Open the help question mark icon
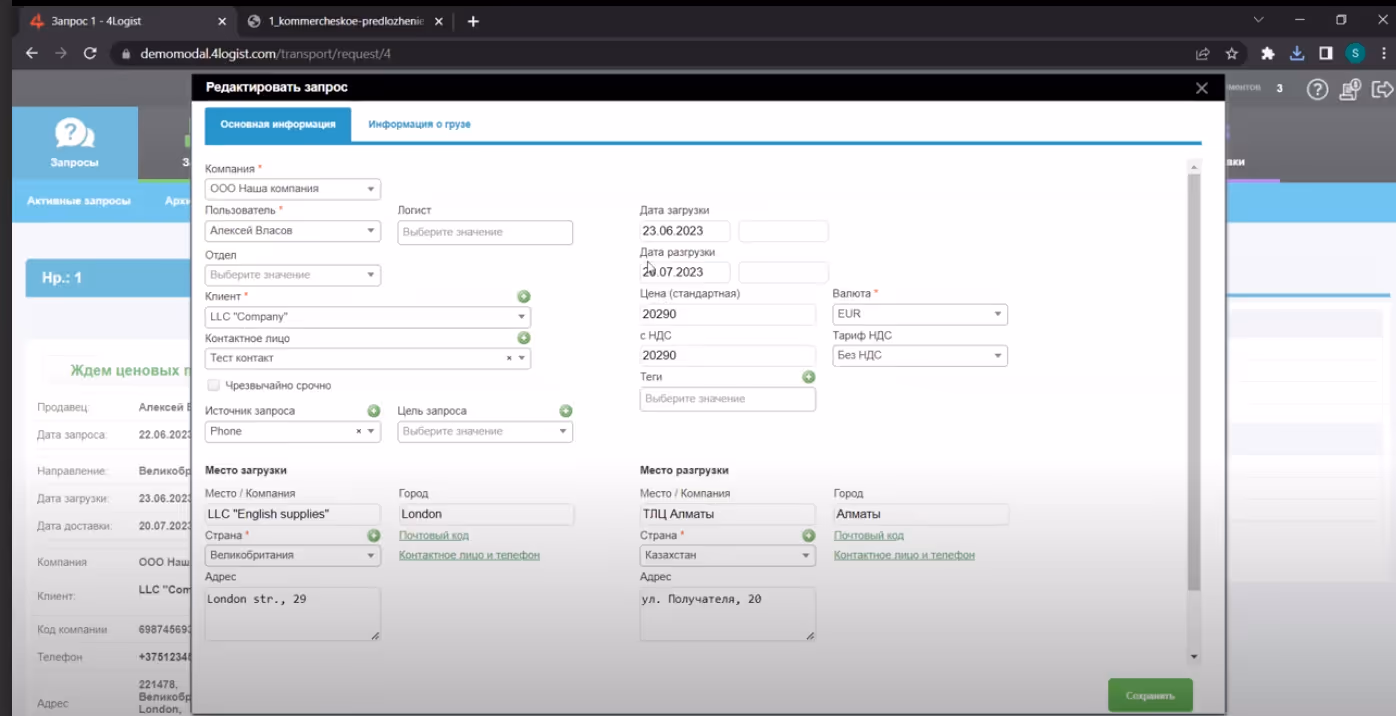This screenshot has width=1396, height=716. pos(1318,90)
